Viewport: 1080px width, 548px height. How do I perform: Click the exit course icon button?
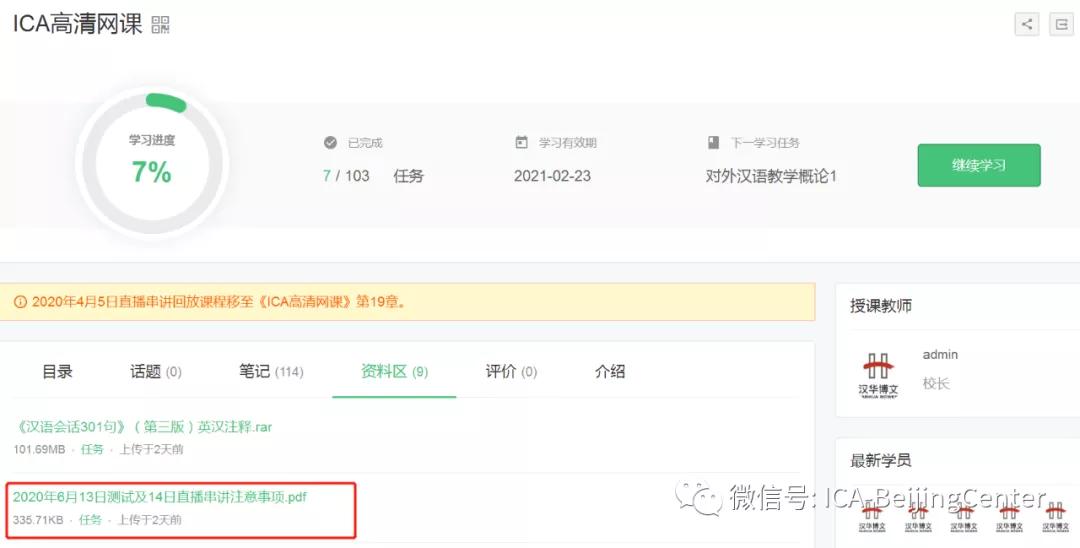1061,24
